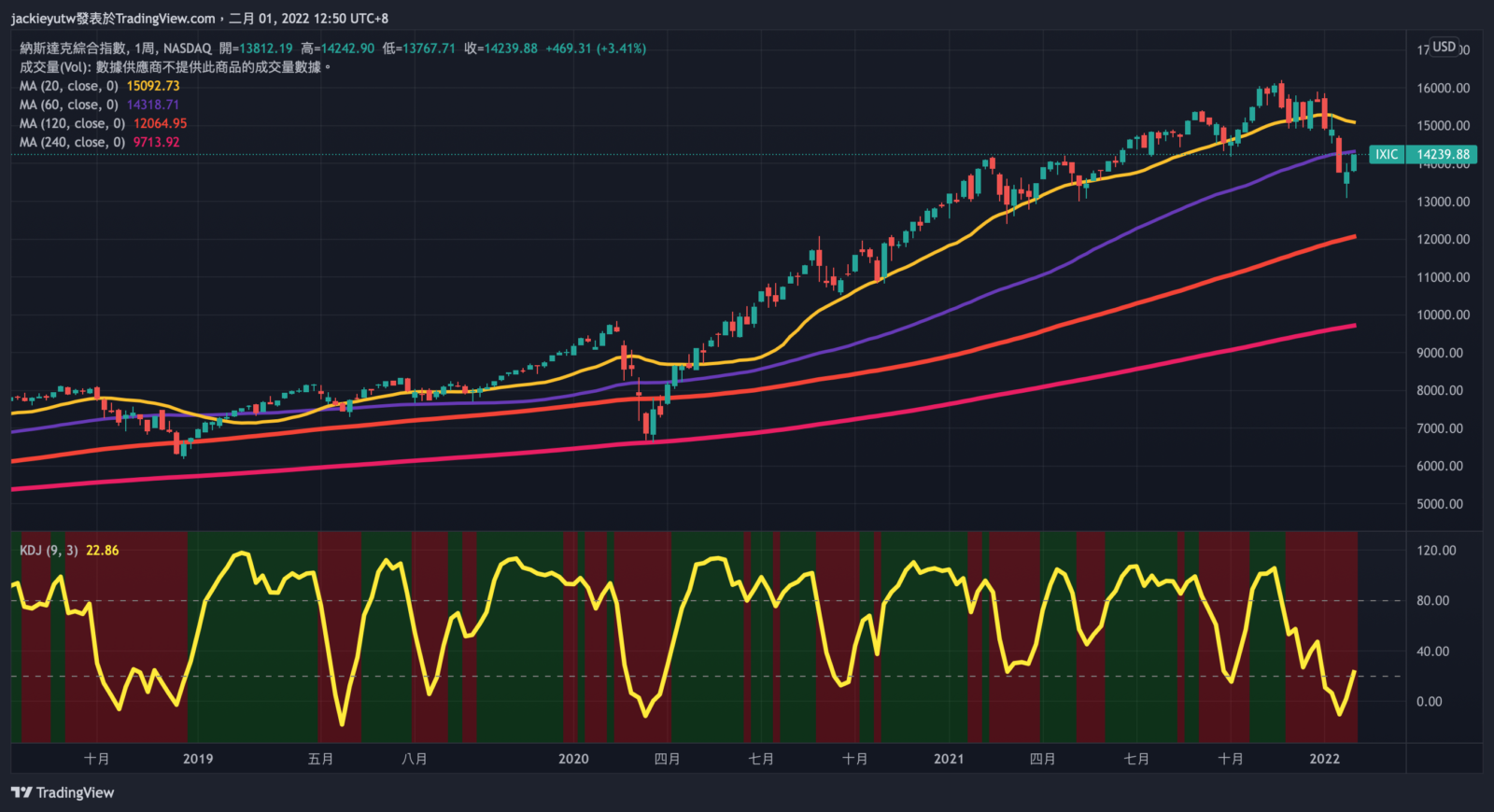The image size is (1494, 812).
Task: Click the 納斯達克綜合指數 symbol title
Action: point(73,49)
